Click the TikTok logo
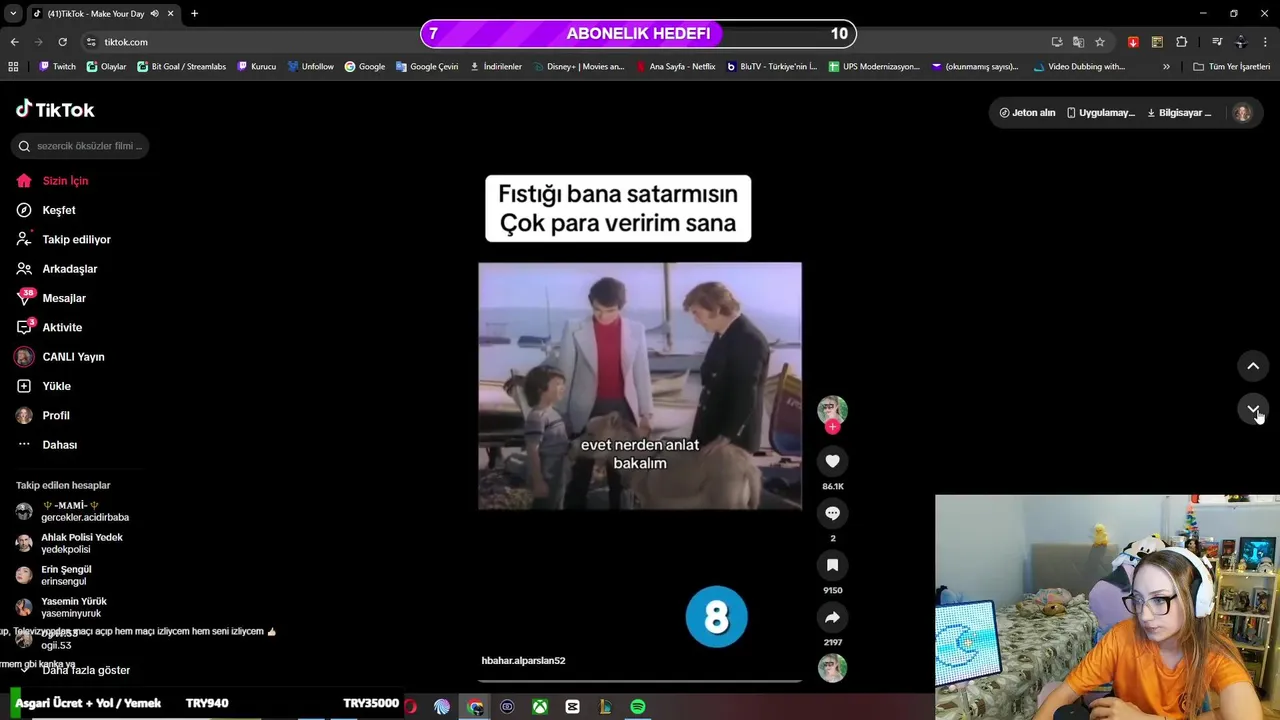This screenshot has width=1280, height=720. click(x=55, y=109)
